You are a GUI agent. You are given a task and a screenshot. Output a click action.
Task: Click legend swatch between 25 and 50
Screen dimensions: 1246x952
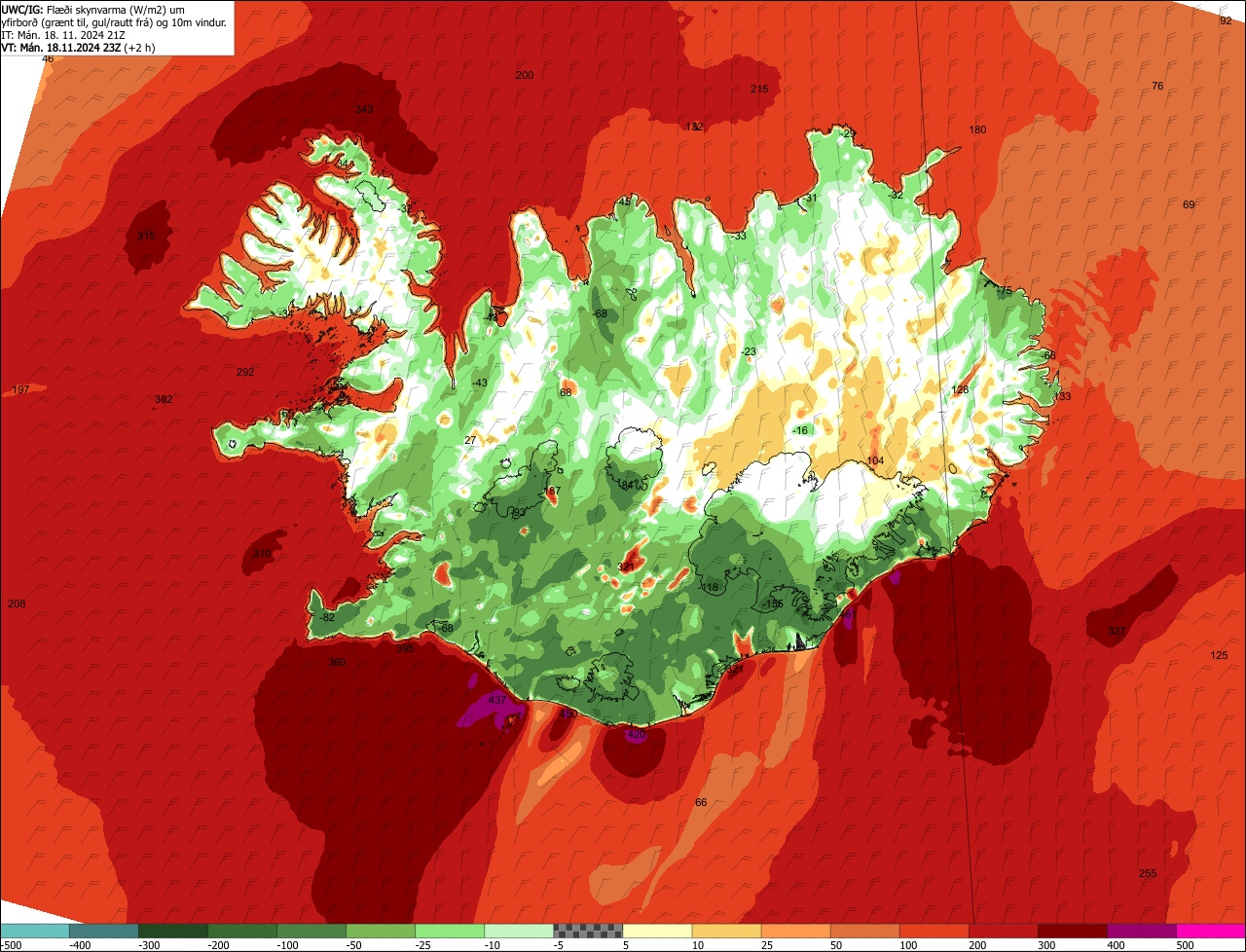point(795,931)
